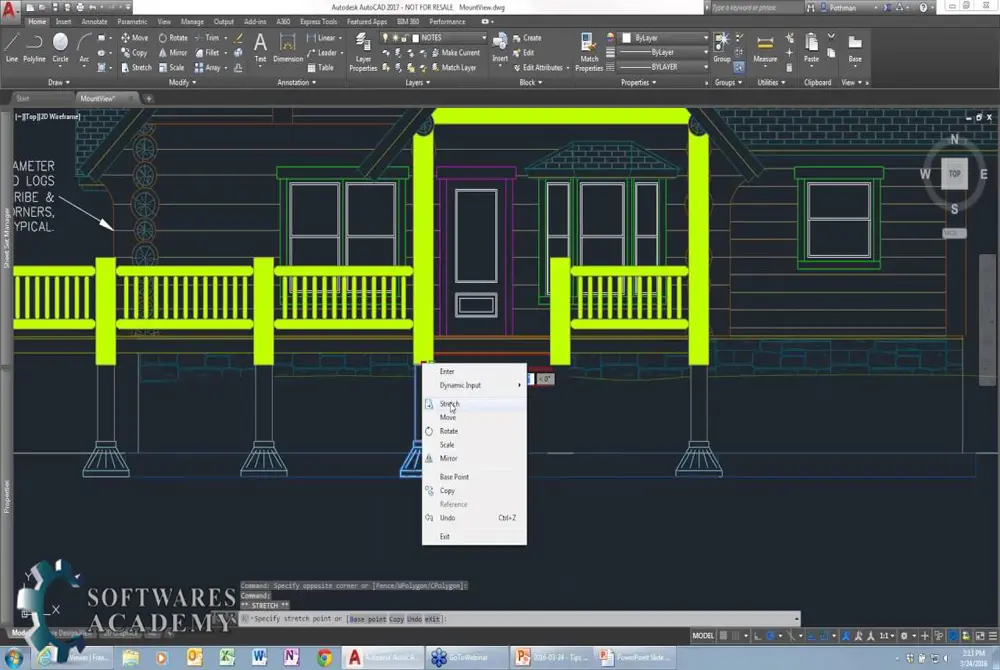Viewport: 1000px width, 670px height.
Task: Choose Stretch in the context menu
Action: click(474, 404)
